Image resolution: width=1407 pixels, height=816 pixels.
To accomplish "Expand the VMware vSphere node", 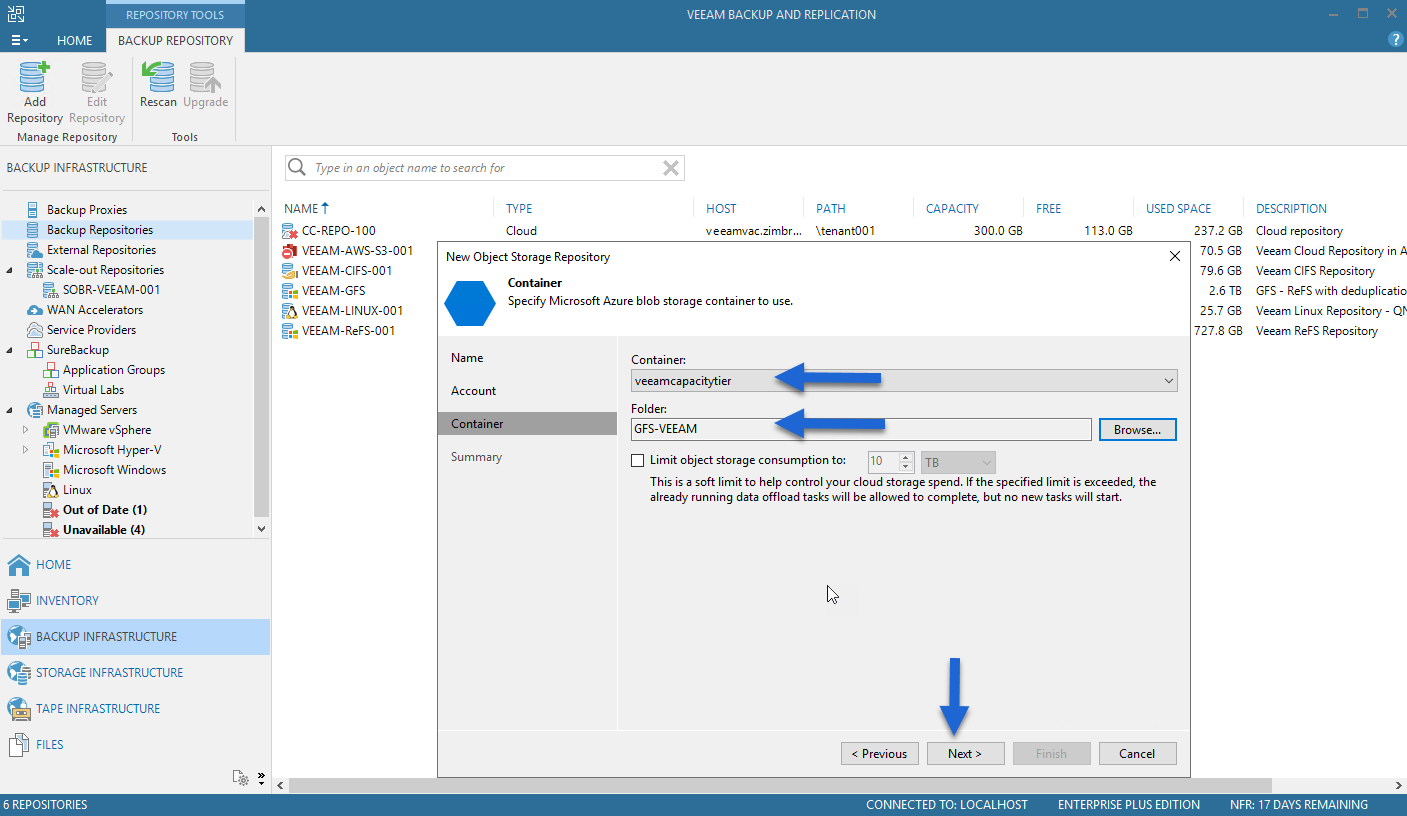I will pyautogui.click(x=27, y=430).
